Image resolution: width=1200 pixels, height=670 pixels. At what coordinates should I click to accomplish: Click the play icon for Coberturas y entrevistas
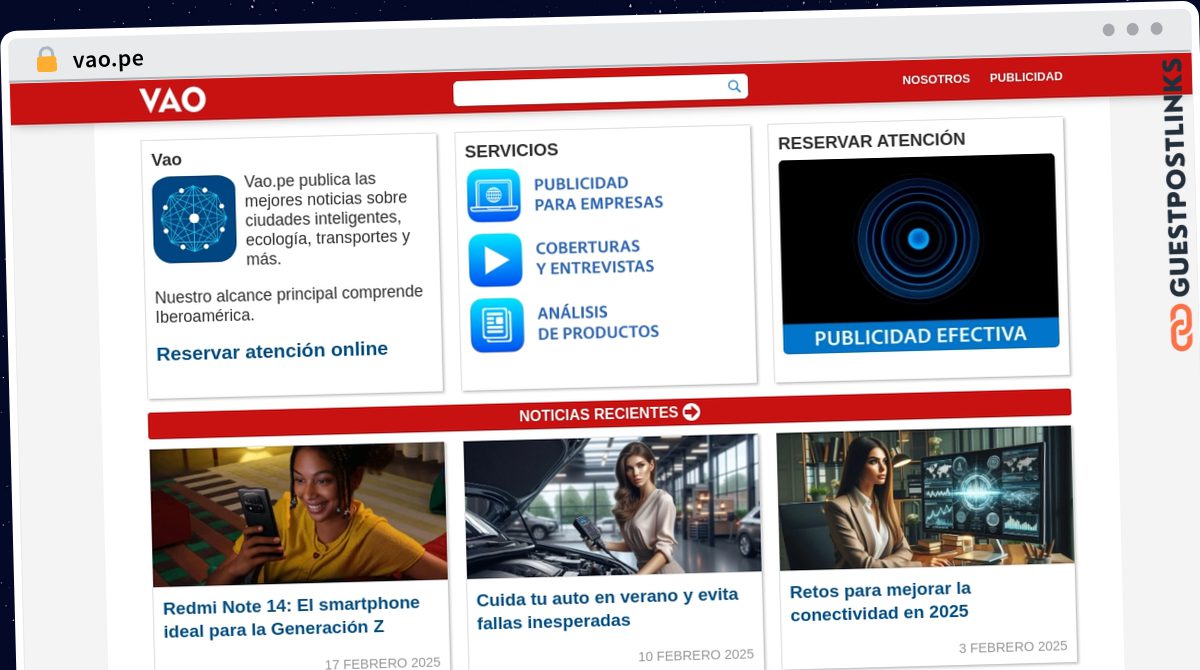point(496,260)
